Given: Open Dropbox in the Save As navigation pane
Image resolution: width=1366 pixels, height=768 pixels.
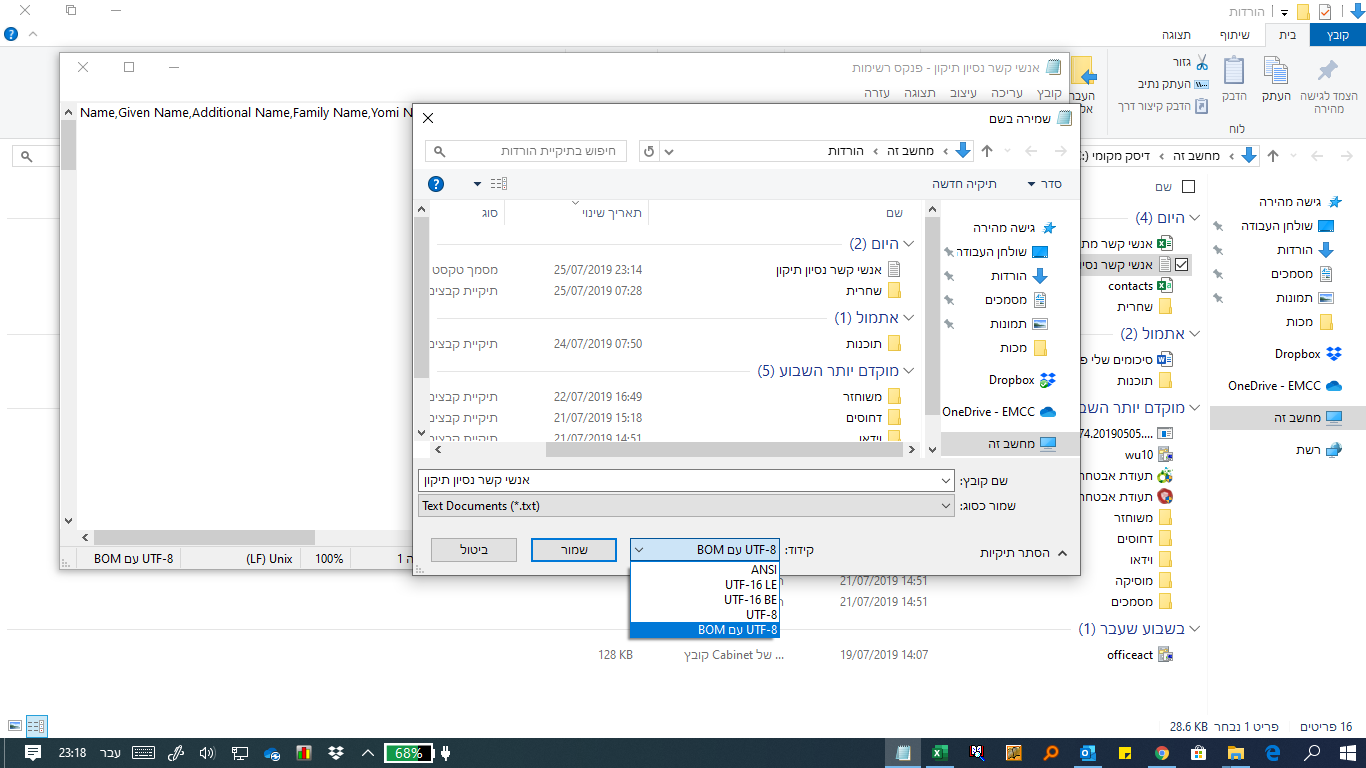Looking at the screenshot, I should (1022, 380).
